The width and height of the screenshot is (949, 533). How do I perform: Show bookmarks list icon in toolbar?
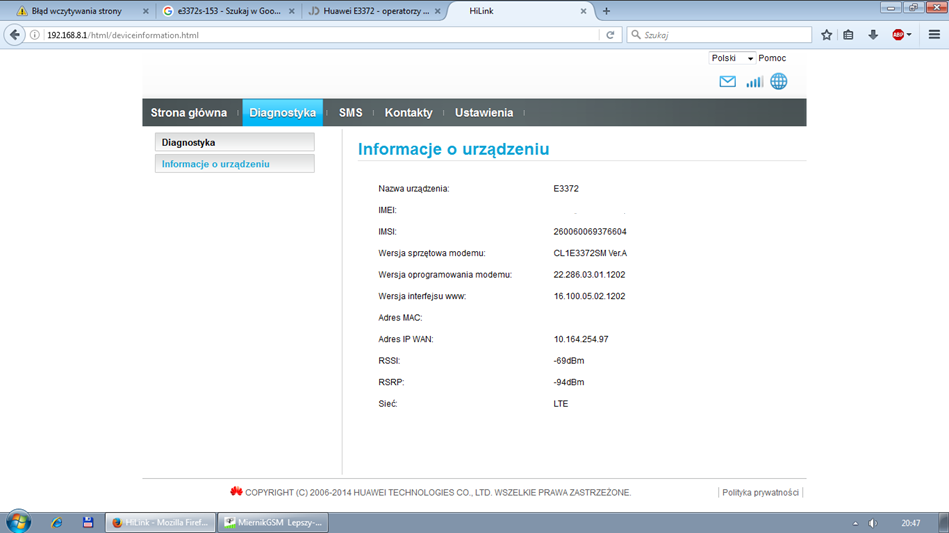(848, 35)
